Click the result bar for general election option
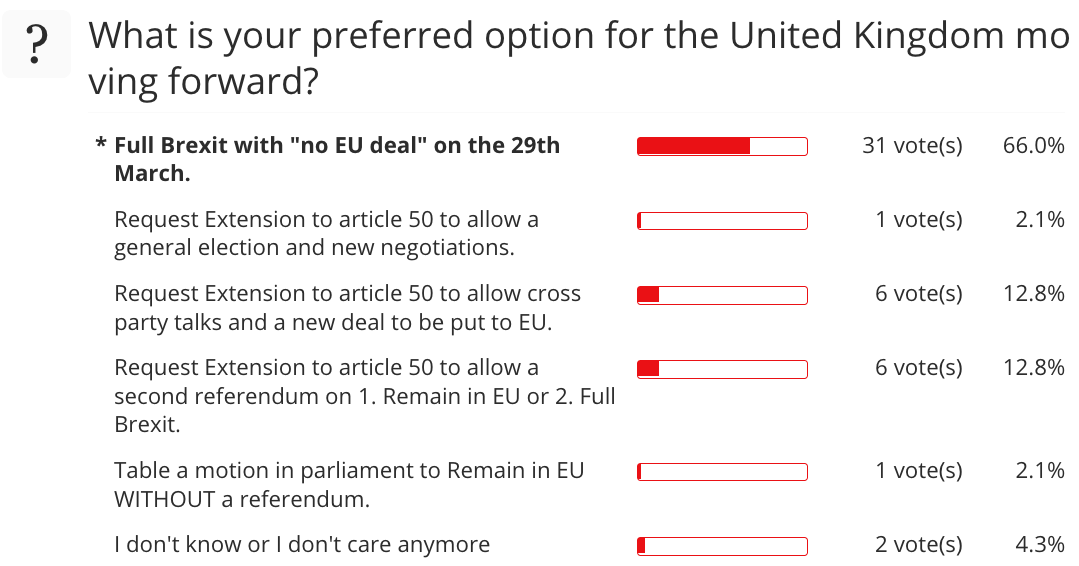 coord(722,221)
